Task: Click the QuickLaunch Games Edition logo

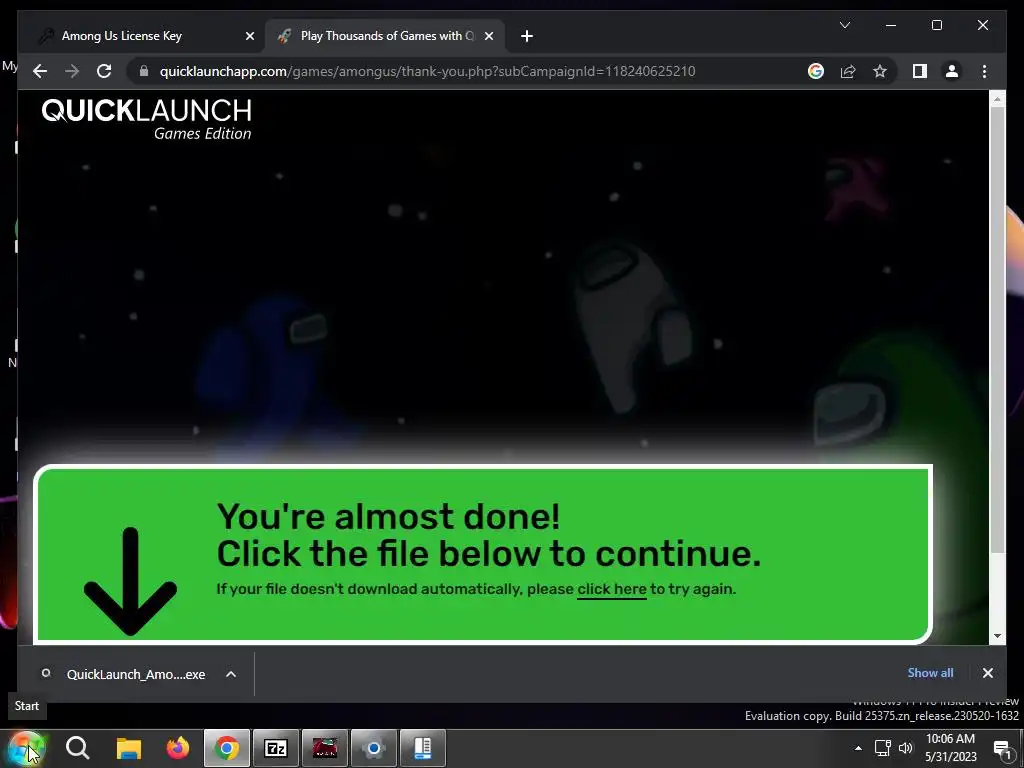Action: pyautogui.click(x=146, y=119)
